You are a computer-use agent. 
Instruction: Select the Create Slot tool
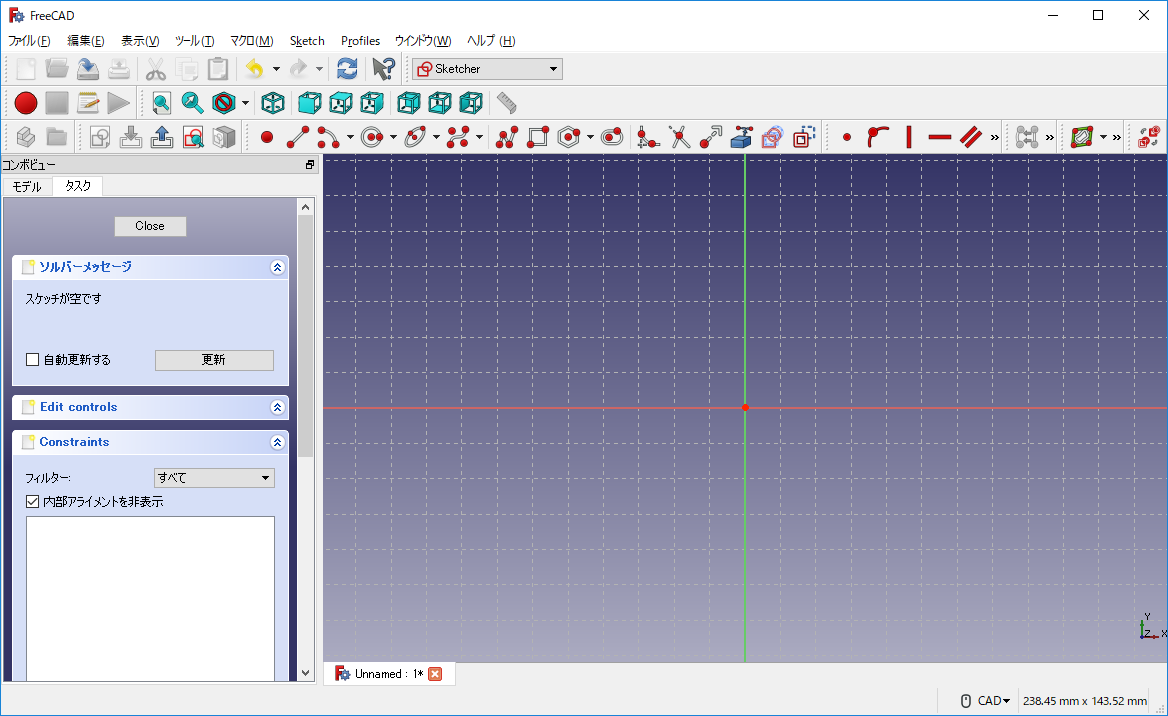[x=612, y=137]
